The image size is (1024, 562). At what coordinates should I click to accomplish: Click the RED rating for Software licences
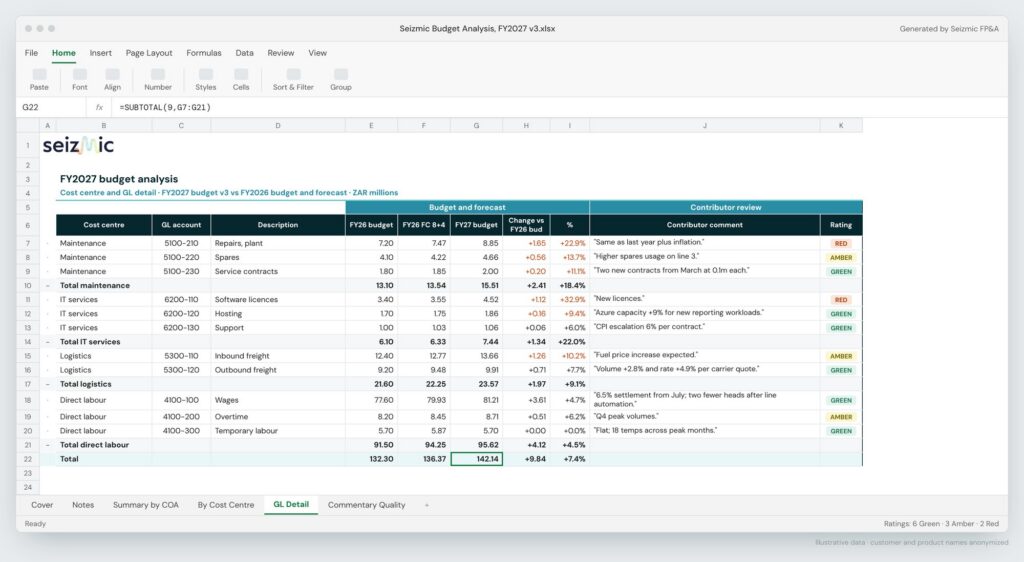840,300
